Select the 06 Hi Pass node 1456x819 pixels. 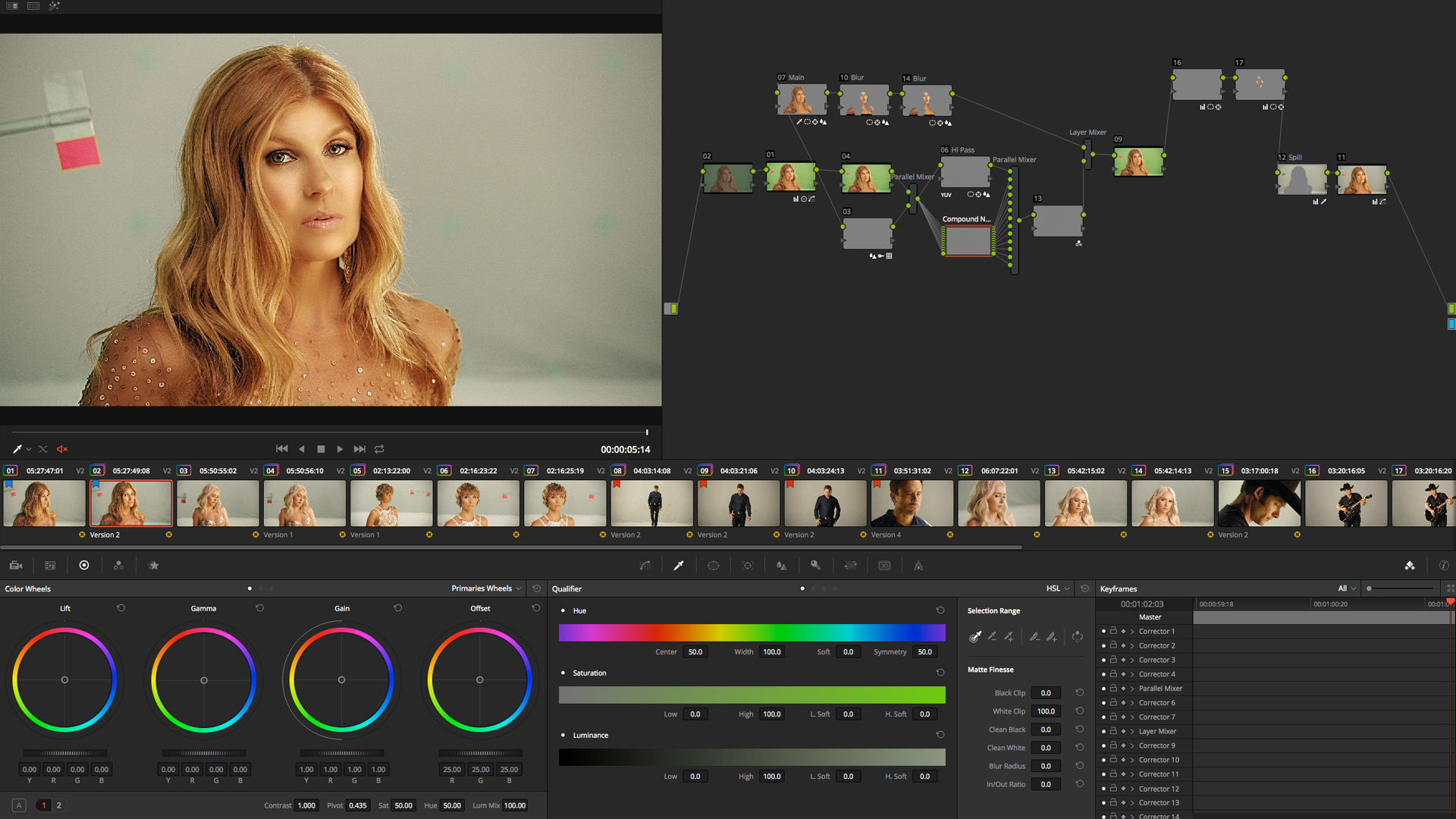tap(965, 171)
